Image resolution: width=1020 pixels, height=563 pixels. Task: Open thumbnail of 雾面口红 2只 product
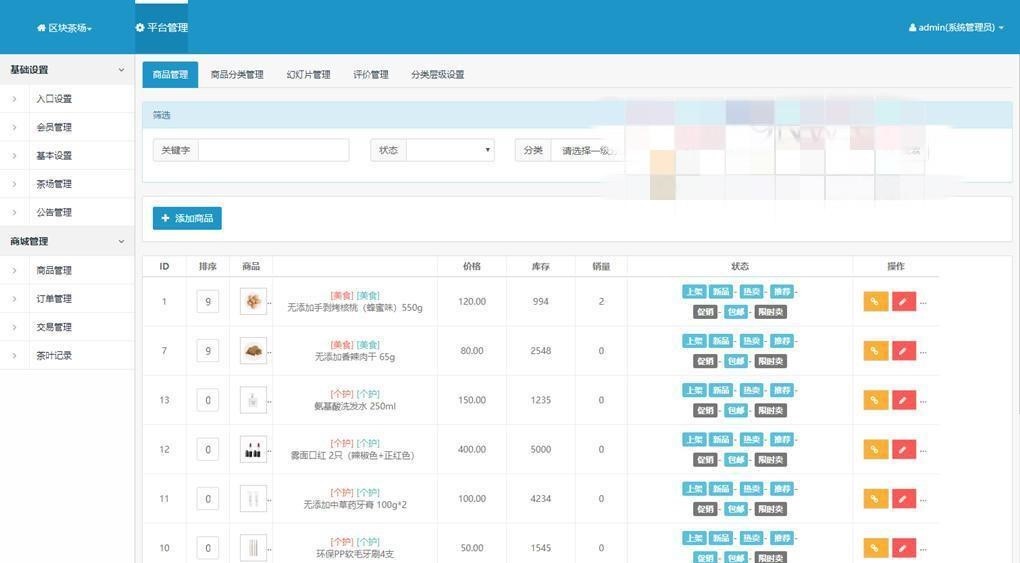[253, 449]
